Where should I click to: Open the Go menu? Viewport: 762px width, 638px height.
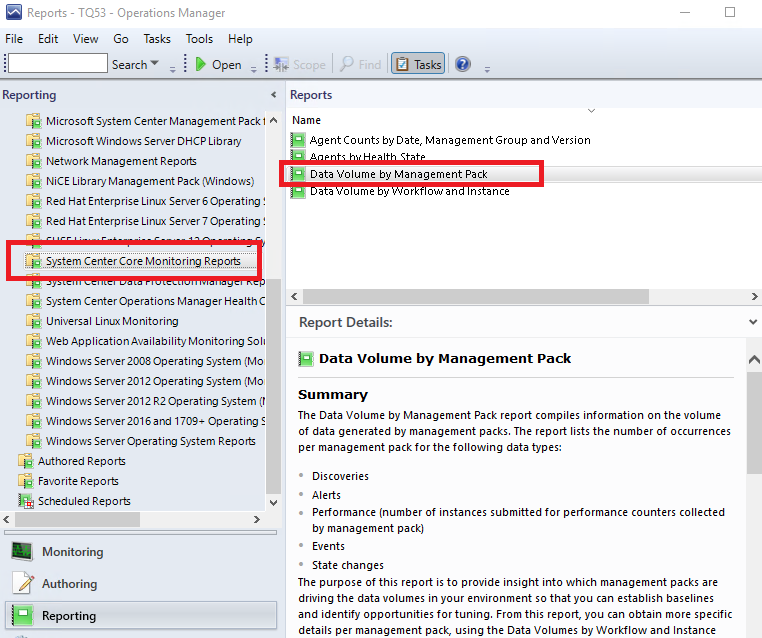121,39
